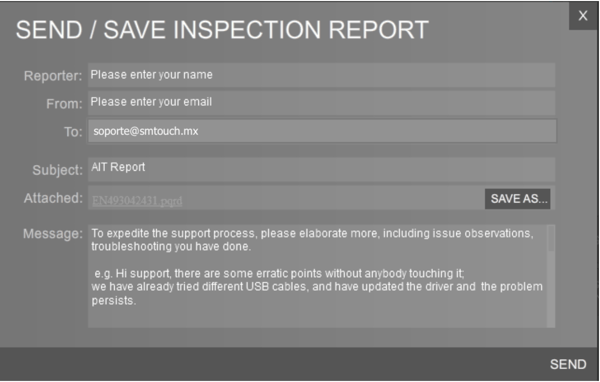Click the Message: label
The width and height of the screenshot is (600, 382).
pos(53,234)
